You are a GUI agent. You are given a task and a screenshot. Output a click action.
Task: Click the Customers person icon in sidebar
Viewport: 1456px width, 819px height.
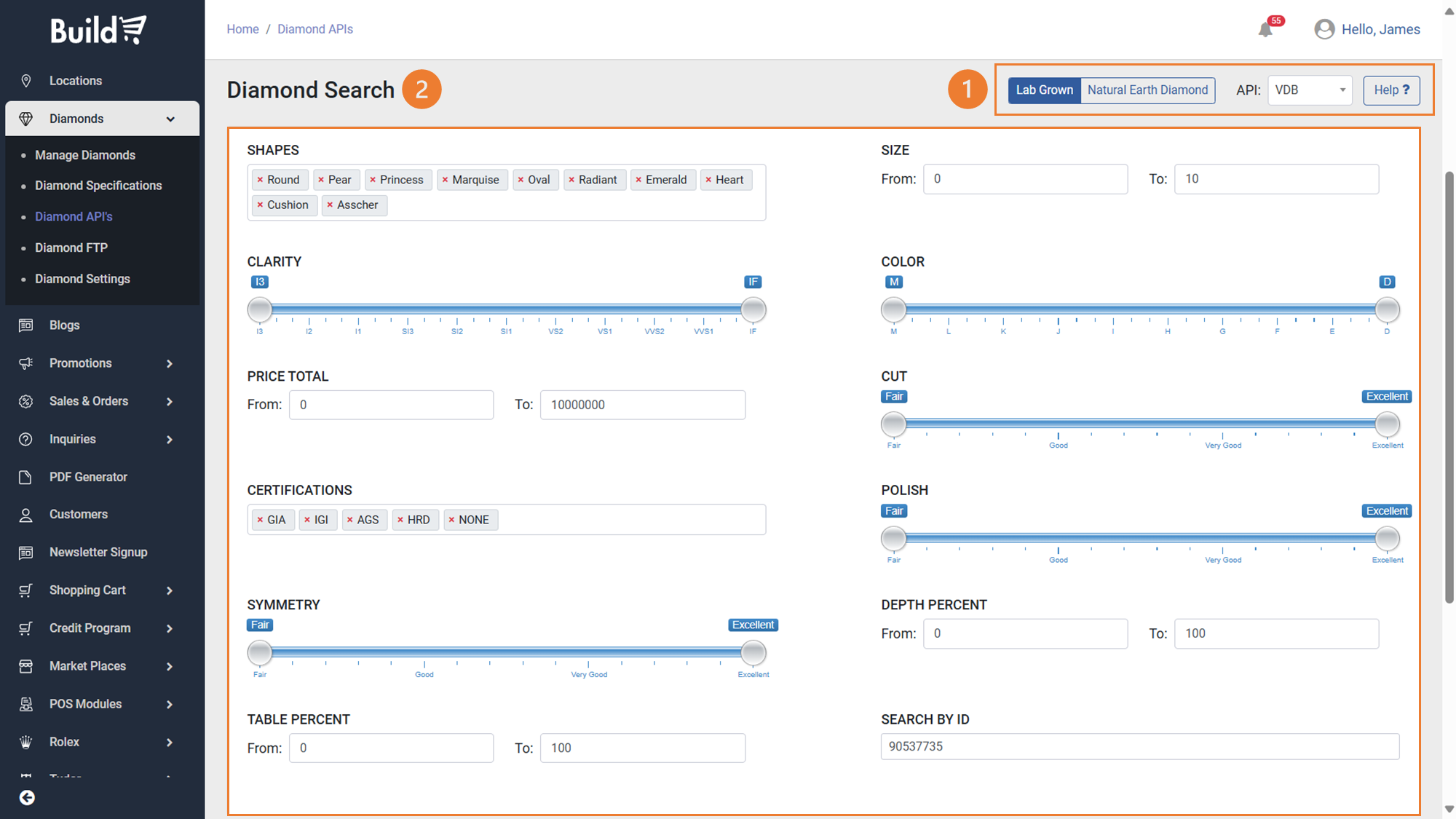[x=26, y=515]
